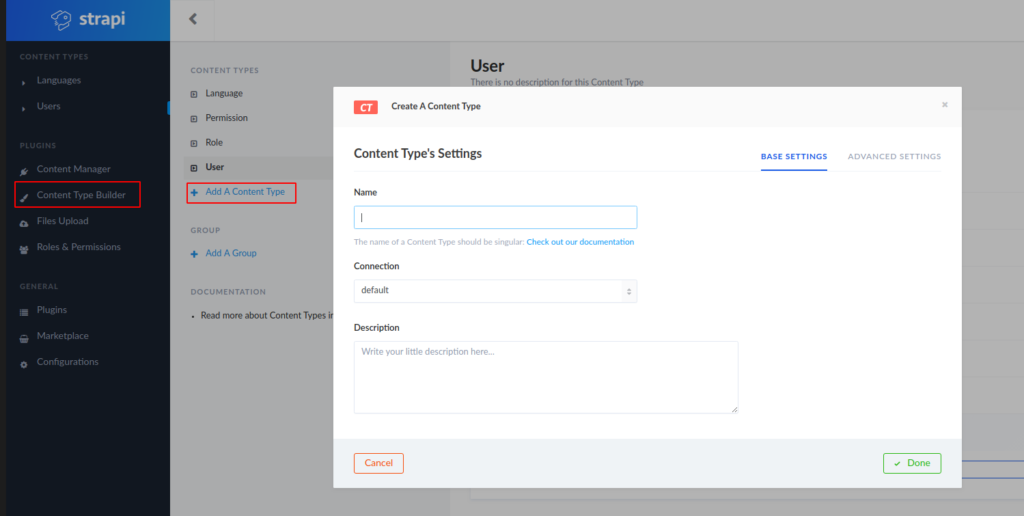The image size is (1024, 516).
Task: Click the User page heading behind modal
Action: 487,66
